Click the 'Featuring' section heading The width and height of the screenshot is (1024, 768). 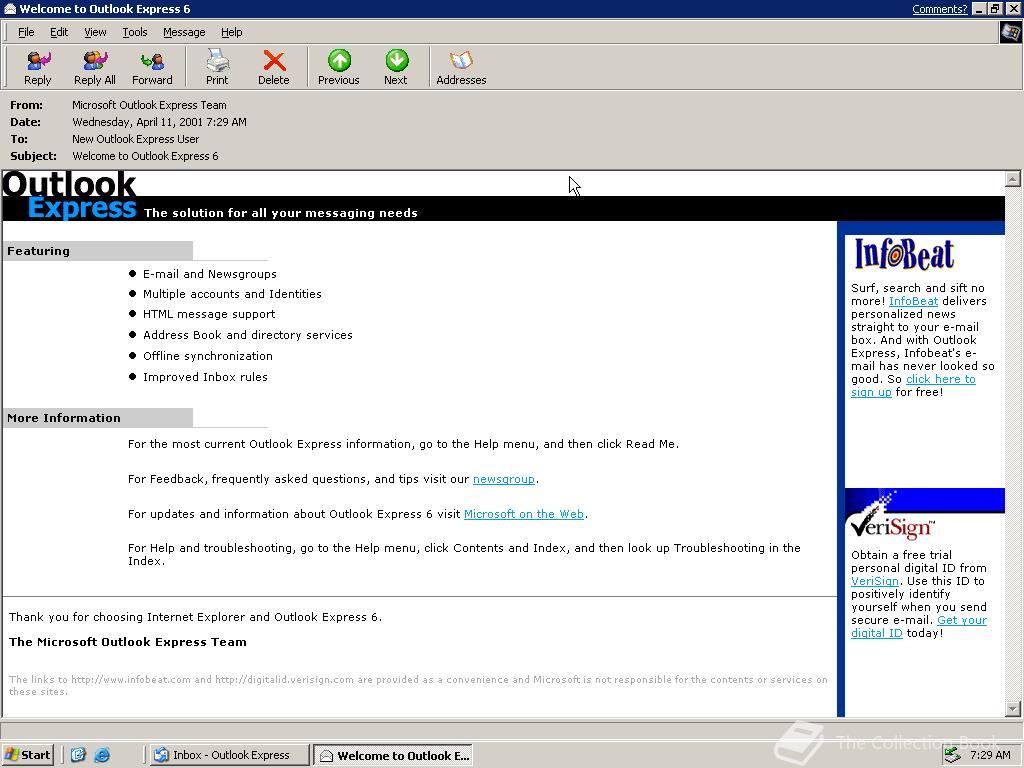click(39, 251)
